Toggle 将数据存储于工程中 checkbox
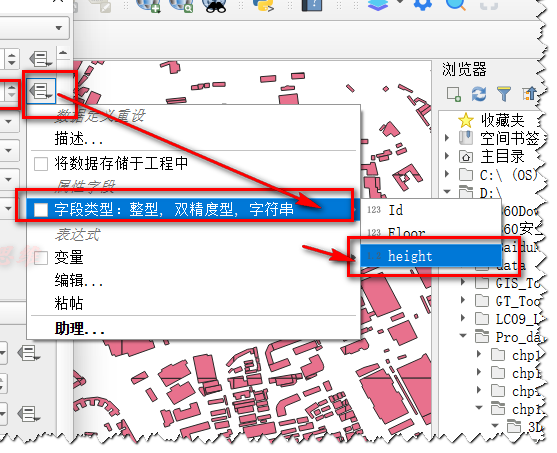Image resolution: width=557 pixels, height=453 pixels. pos(41,164)
